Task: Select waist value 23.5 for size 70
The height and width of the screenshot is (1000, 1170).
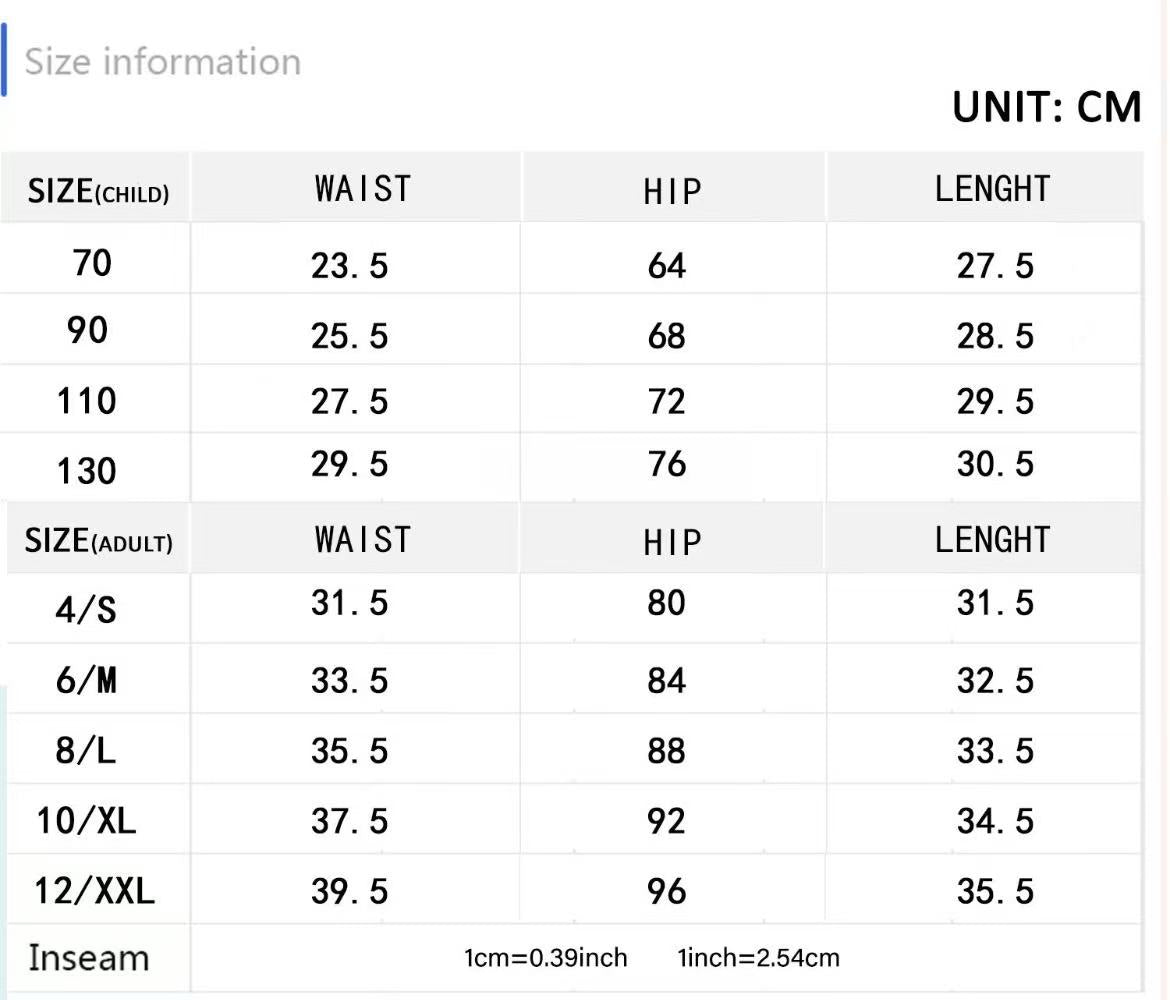Action: tap(349, 266)
